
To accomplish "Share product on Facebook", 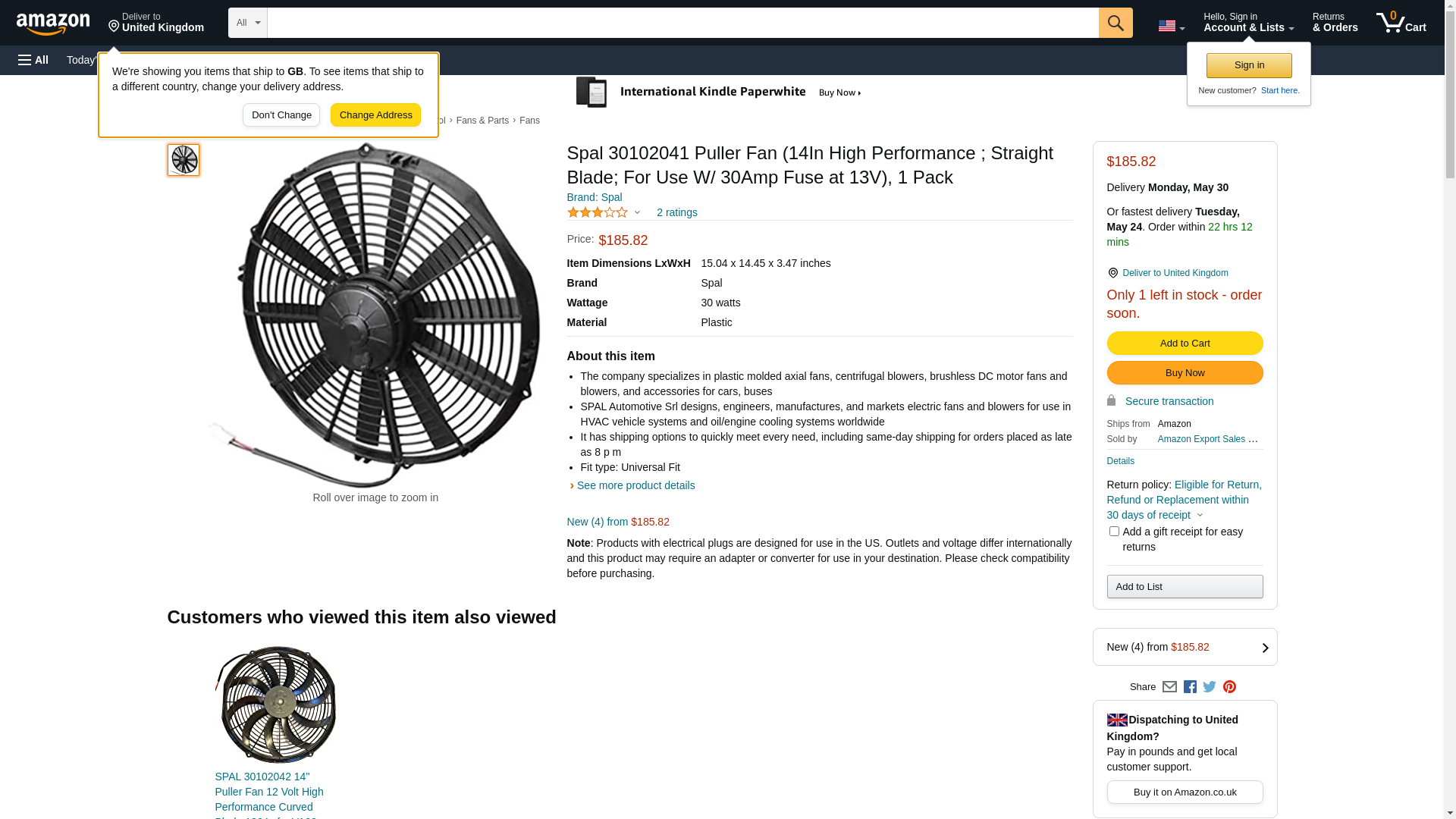I will click(1190, 687).
